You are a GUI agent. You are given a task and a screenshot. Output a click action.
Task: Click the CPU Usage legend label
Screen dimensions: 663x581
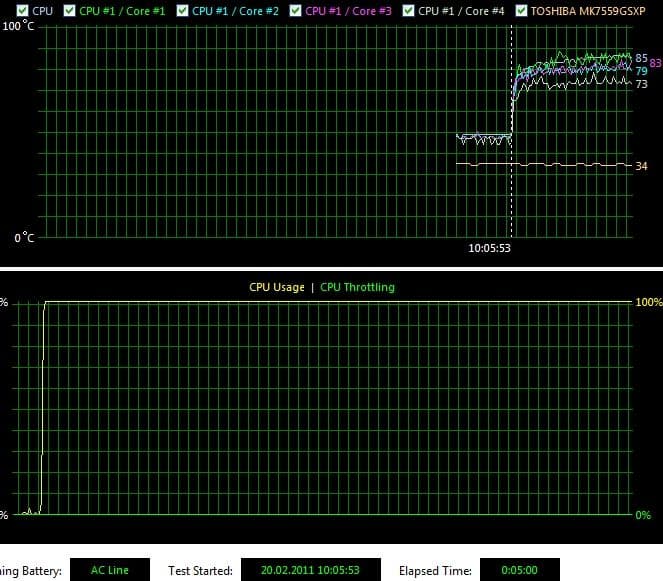[277, 288]
